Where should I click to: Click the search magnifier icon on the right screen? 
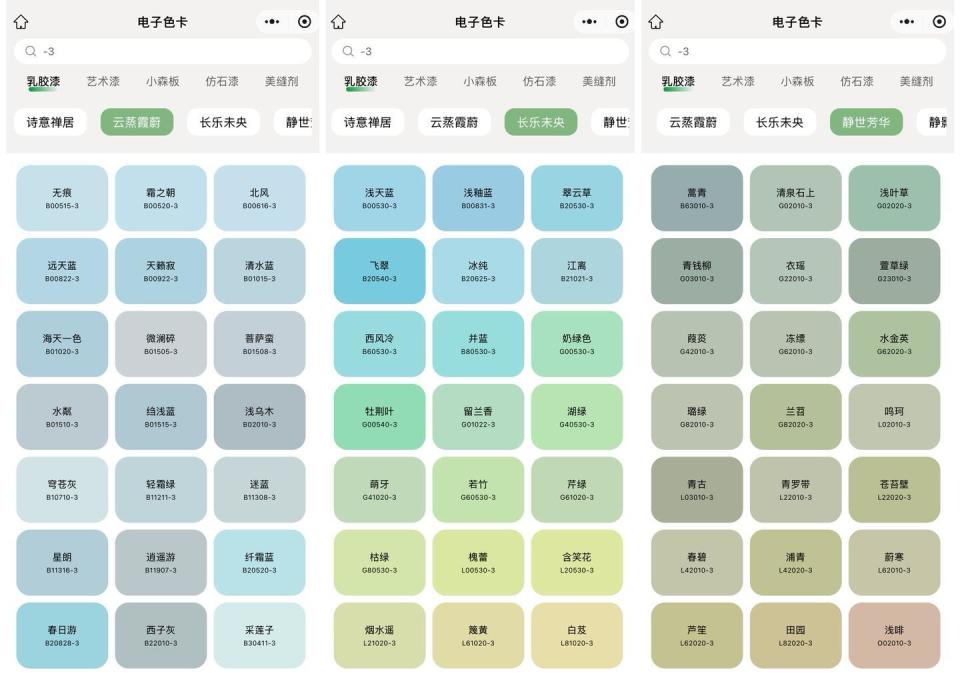666,51
